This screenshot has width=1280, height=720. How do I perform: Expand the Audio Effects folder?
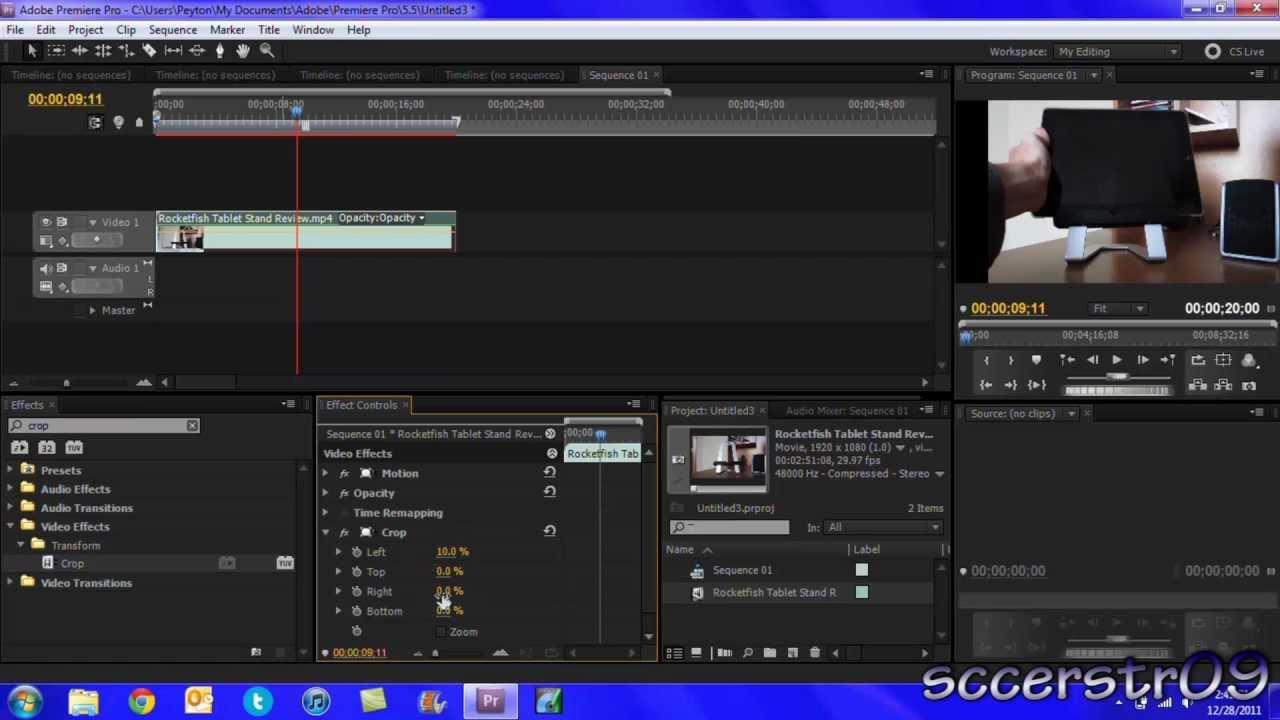(11, 489)
